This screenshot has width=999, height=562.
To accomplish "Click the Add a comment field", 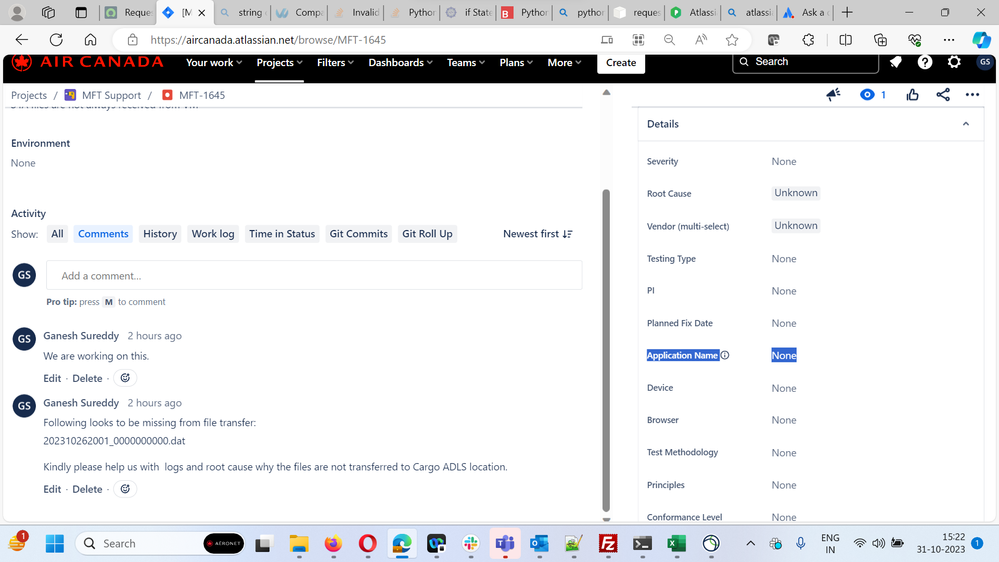I will pyautogui.click(x=314, y=275).
